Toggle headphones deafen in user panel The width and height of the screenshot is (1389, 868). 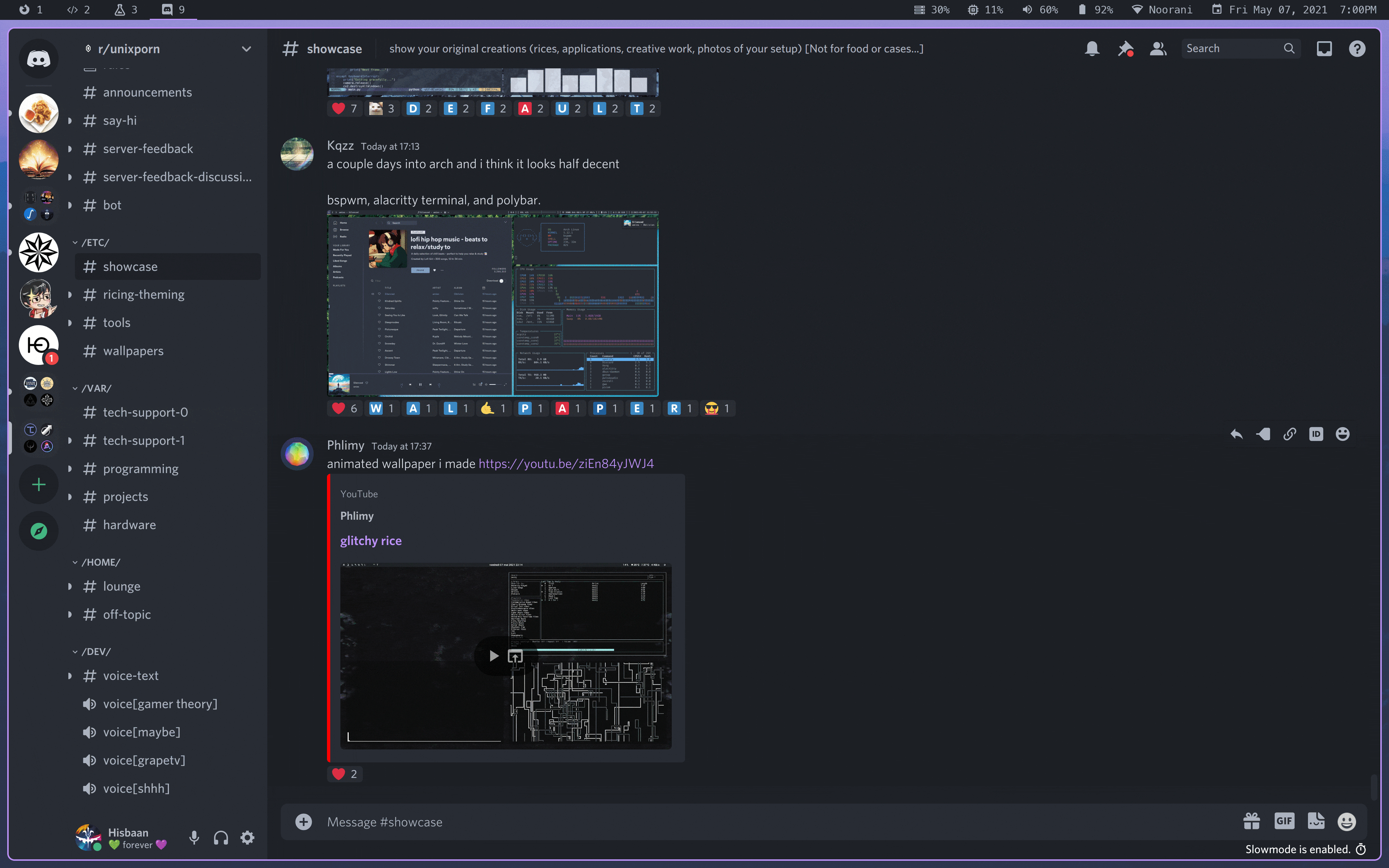(x=221, y=838)
